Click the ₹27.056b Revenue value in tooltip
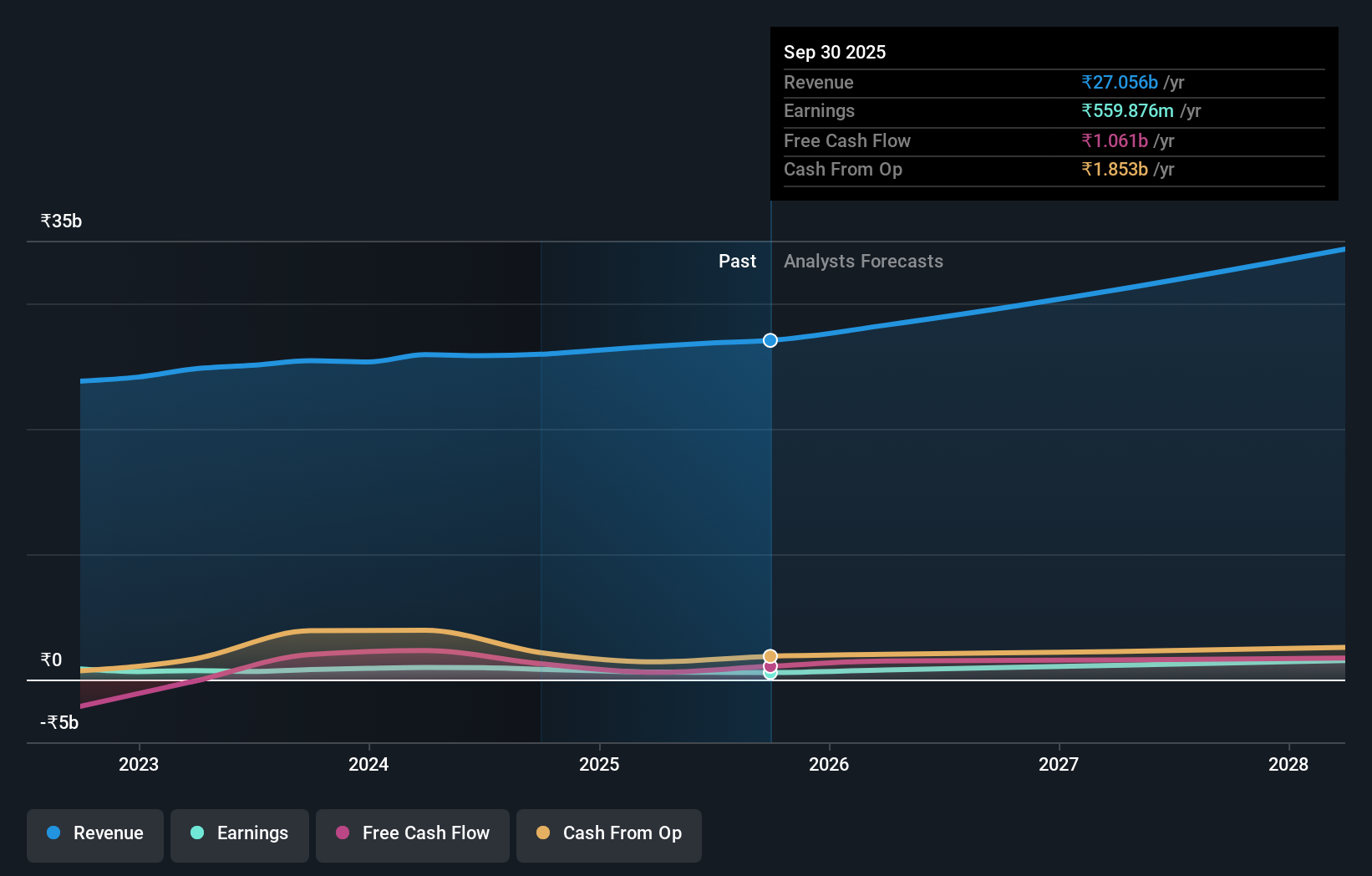Viewport: 1372px width, 876px height. [1120, 82]
